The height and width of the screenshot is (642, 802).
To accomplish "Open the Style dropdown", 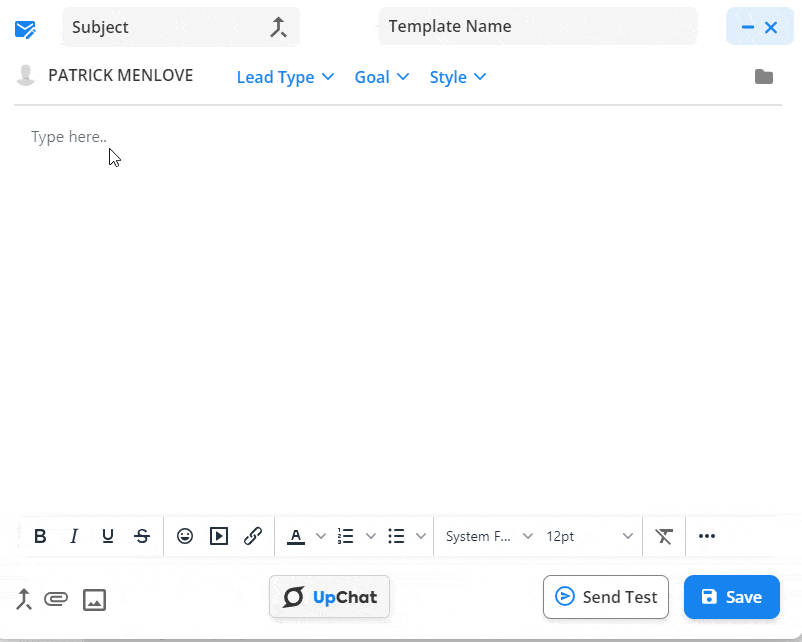I will coord(457,77).
